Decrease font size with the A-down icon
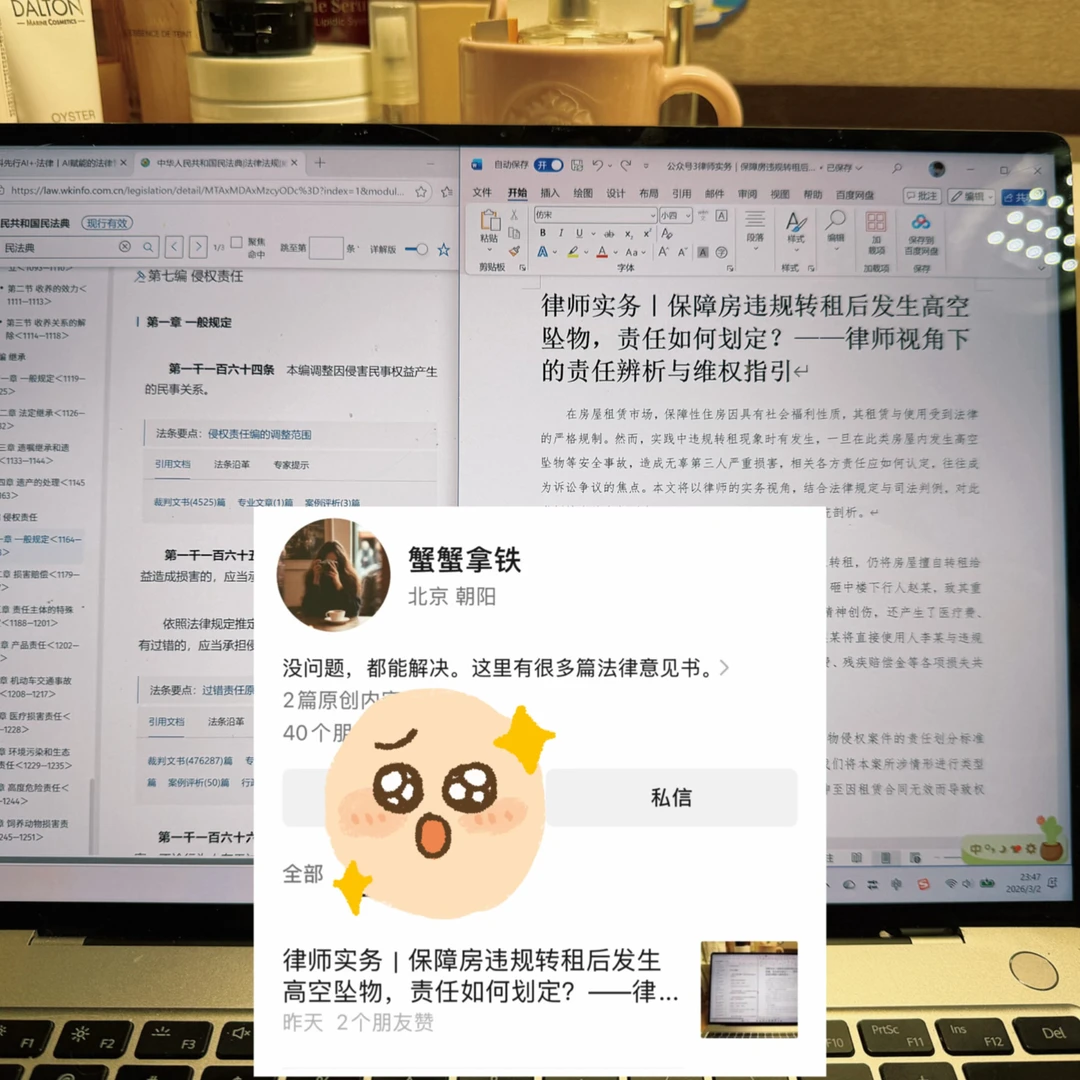This screenshot has height=1080, width=1080. point(683,252)
